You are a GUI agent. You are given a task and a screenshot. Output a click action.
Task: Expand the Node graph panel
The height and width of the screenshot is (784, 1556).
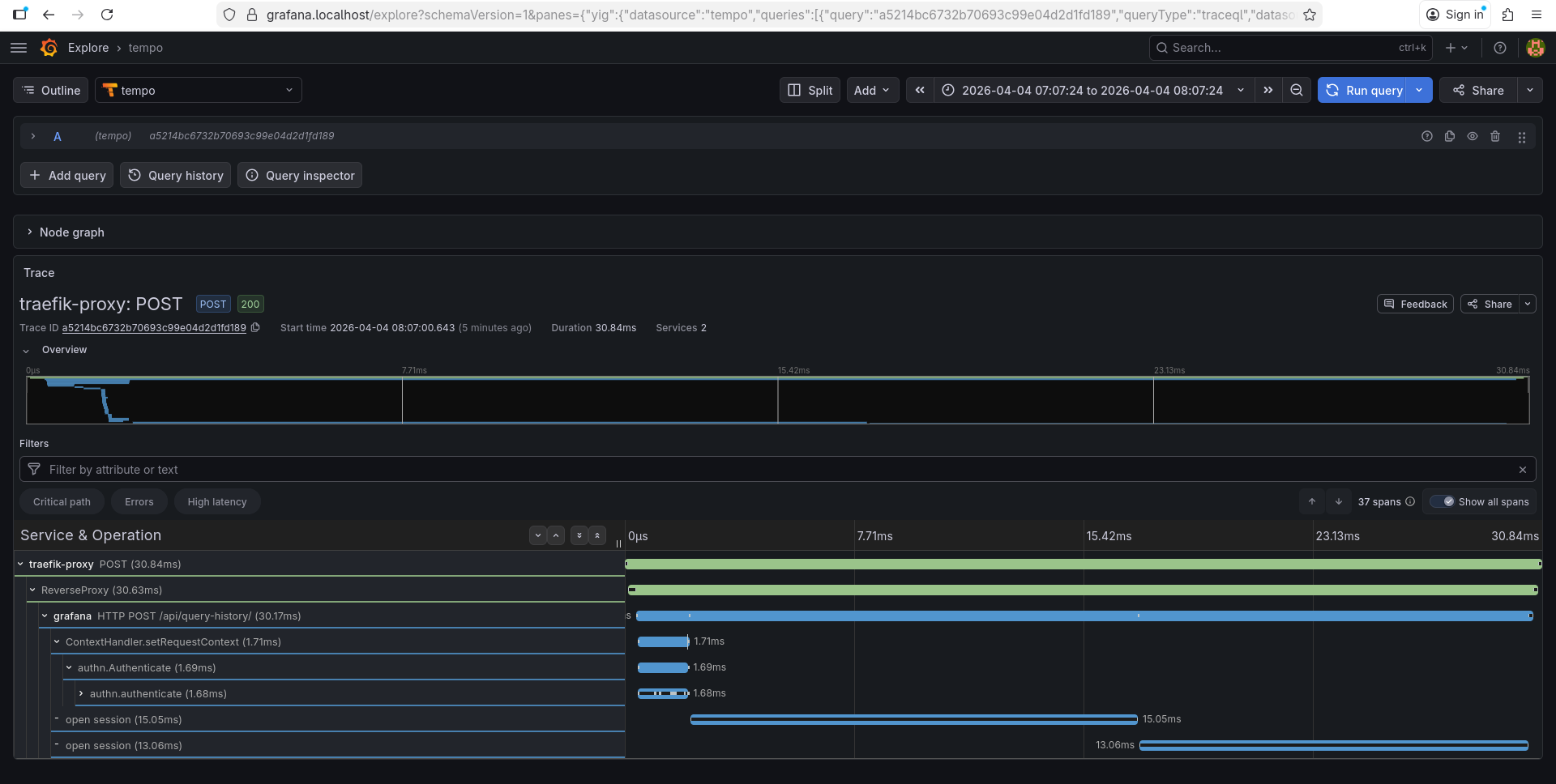coord(30,232)
